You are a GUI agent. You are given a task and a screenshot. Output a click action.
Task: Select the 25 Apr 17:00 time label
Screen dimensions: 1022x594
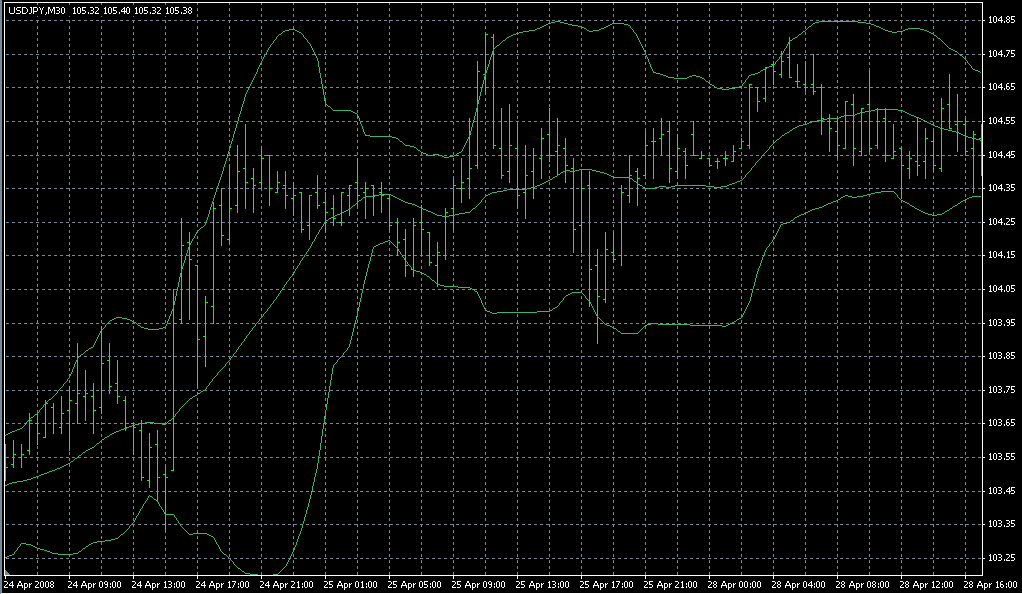click(608, 583)
